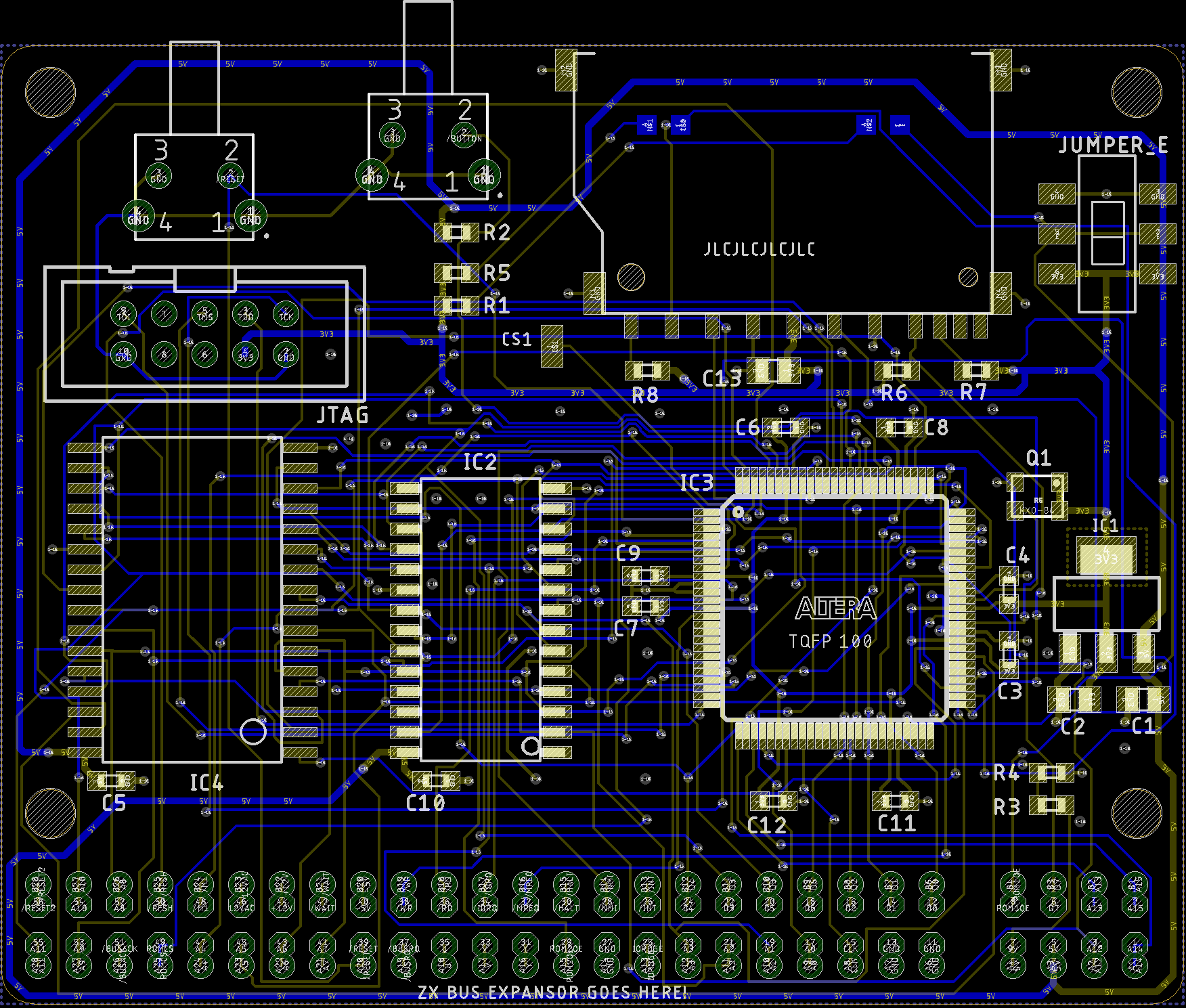Select capacitor C10 footprint
This screenshot has width=1186, height=1008.
coord(436,781)
